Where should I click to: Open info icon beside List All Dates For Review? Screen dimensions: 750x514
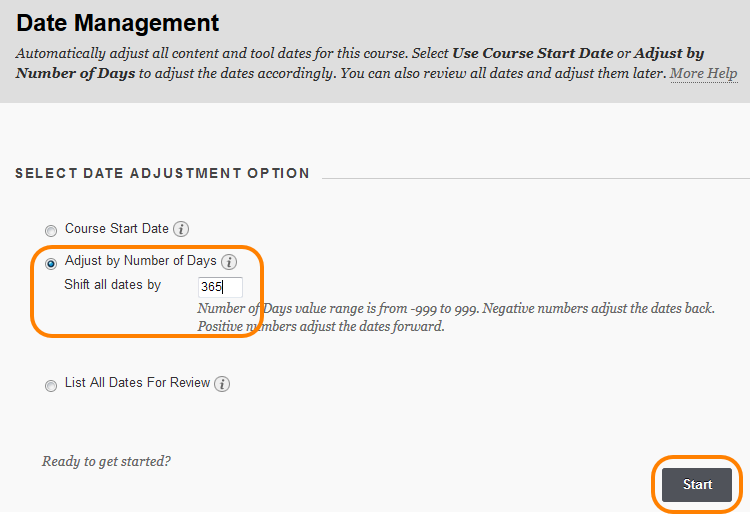[x=222, y=383]
